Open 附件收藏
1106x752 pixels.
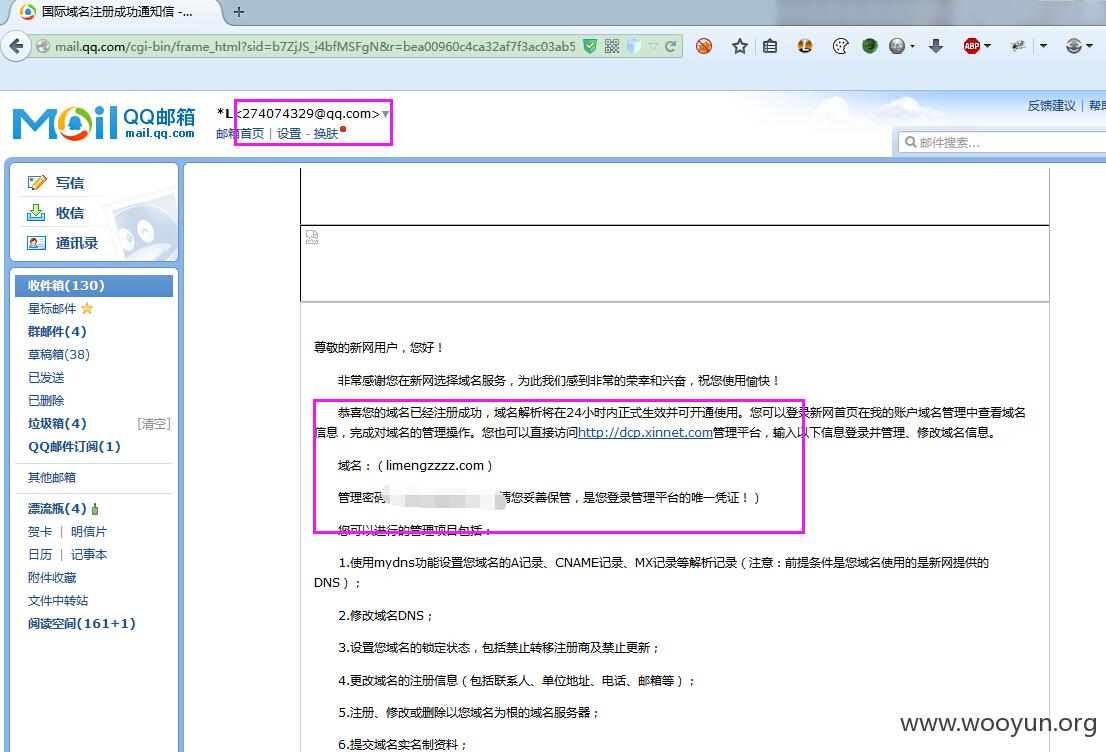click(51, 578)
